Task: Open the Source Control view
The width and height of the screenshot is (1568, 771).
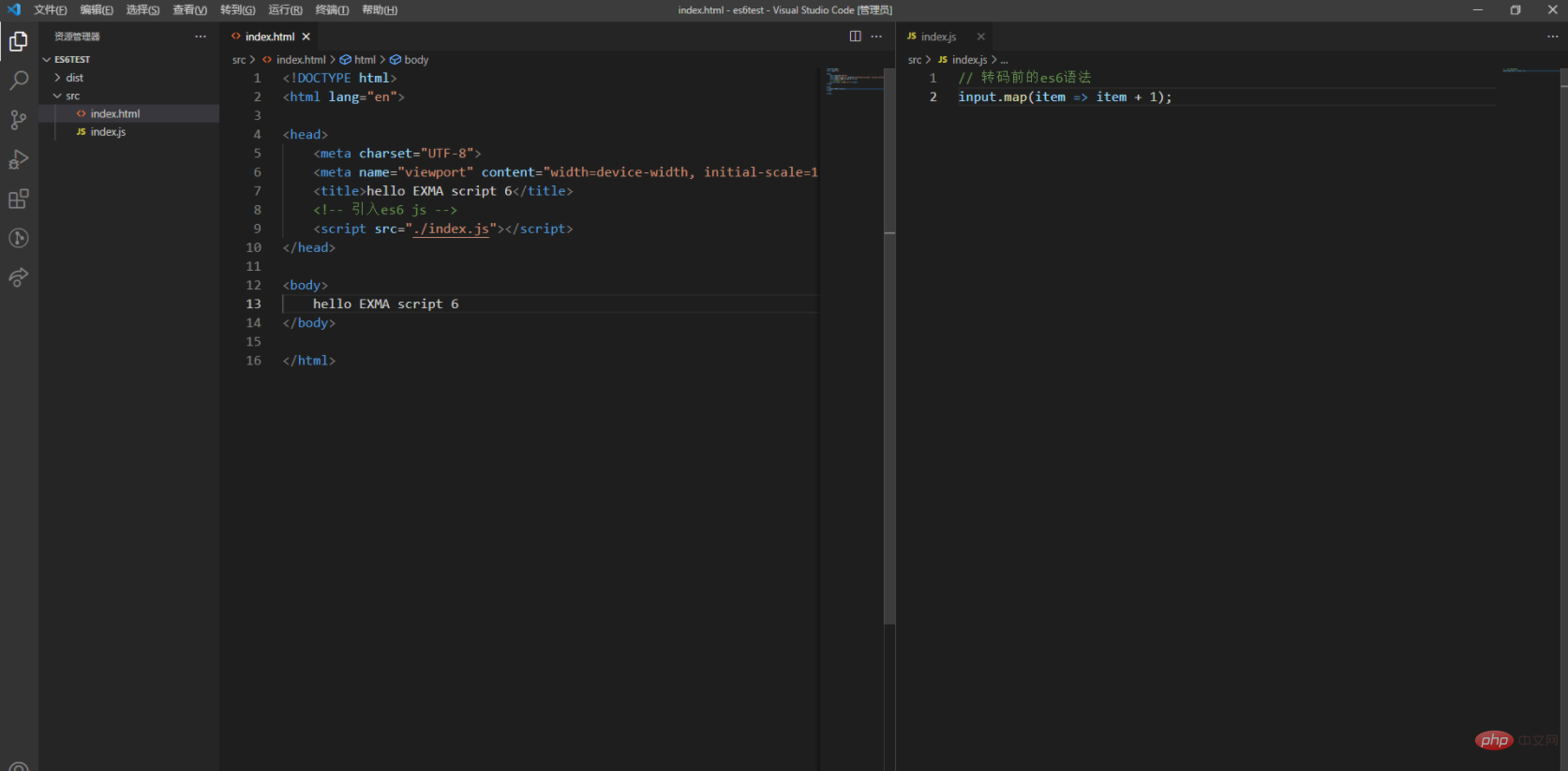Action: click(19, 120)
